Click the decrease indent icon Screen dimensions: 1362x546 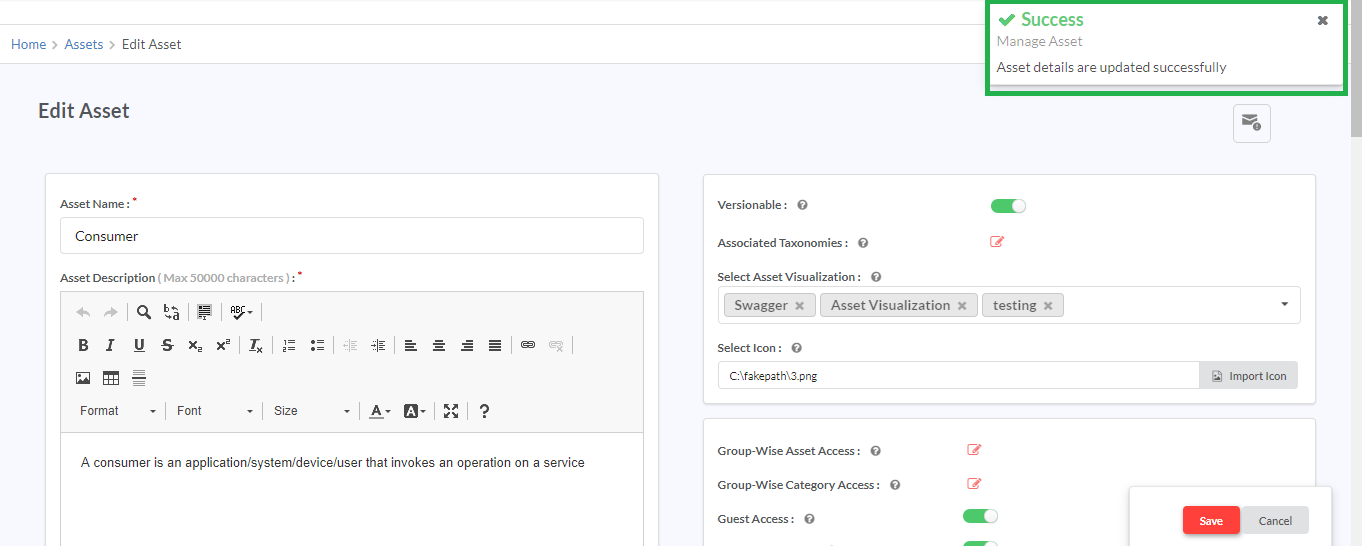pos(350,345)
